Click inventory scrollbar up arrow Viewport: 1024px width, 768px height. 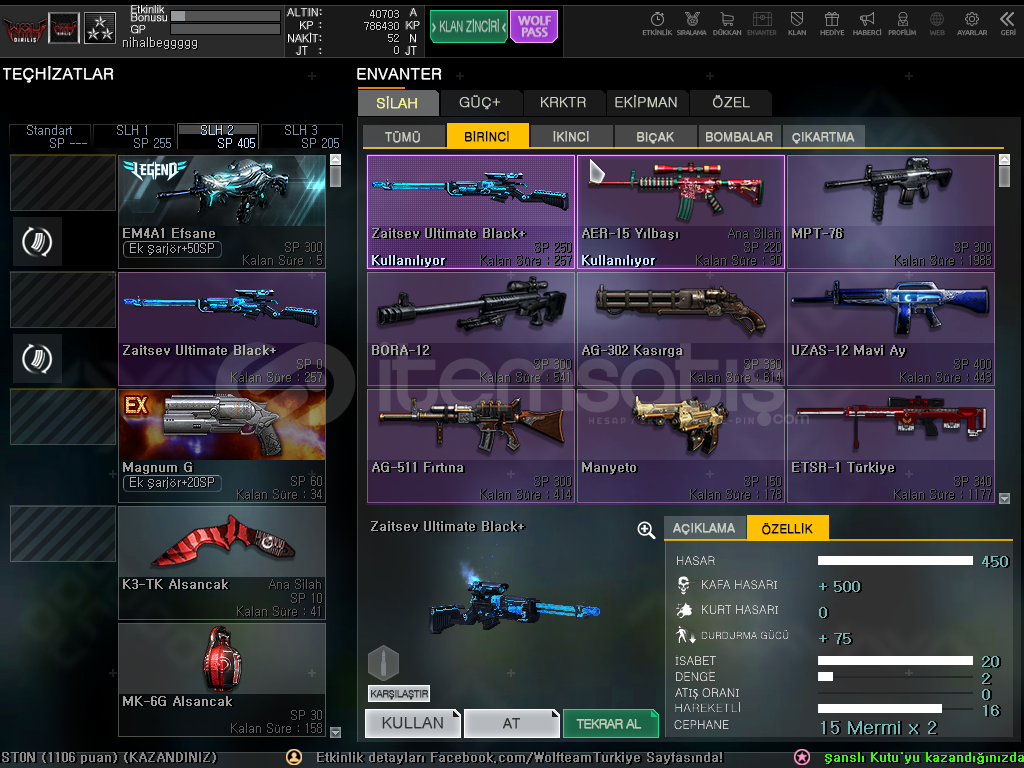click(1004, 159)
